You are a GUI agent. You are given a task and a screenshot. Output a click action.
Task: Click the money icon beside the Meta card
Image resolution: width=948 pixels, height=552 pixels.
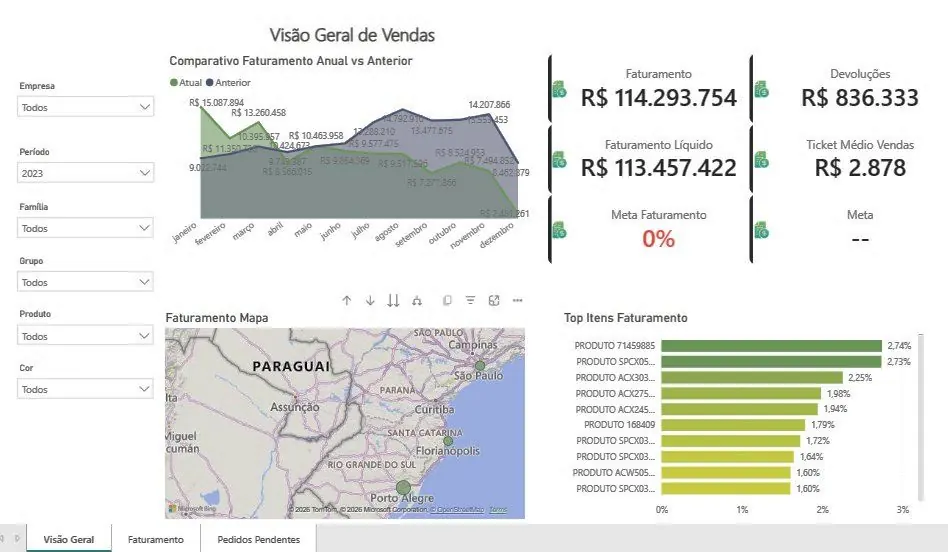tap(761, 230)
